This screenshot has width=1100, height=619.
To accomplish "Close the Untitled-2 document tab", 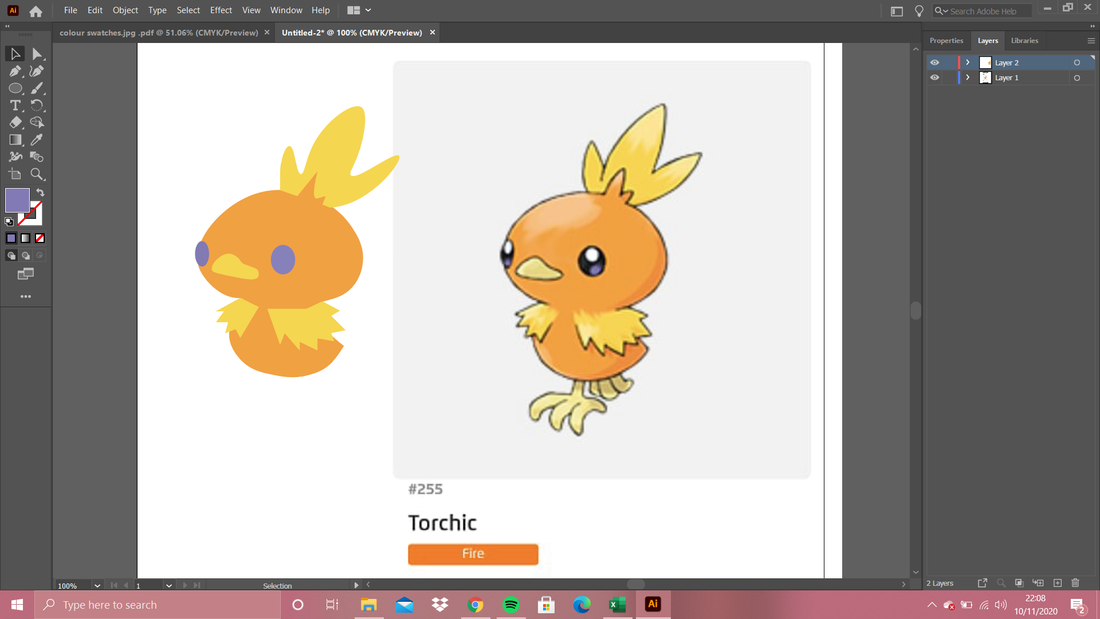I will pyautogui.click(x=432, y=33).
